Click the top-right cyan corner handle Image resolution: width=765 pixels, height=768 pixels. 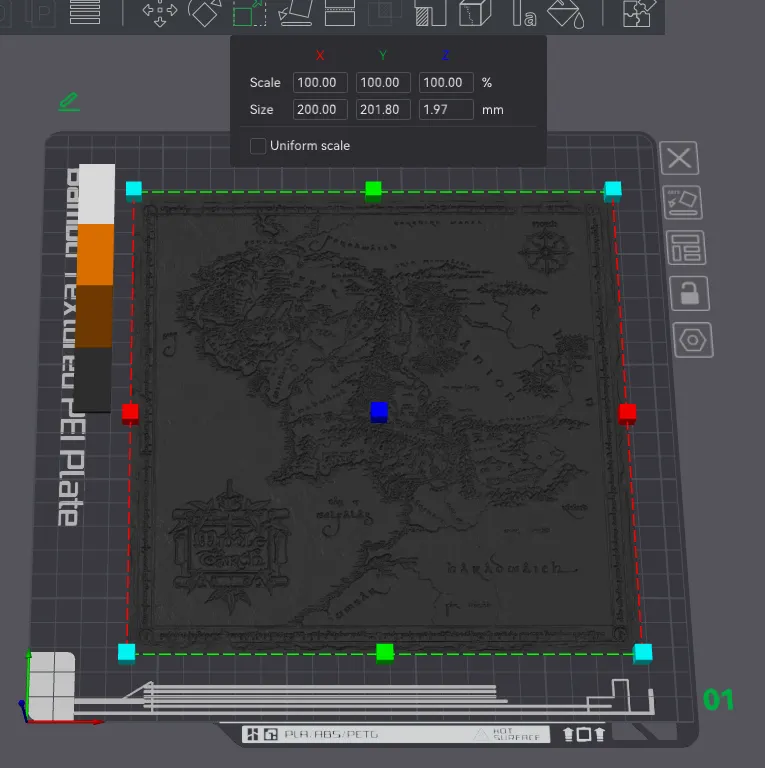click(613, 191)
